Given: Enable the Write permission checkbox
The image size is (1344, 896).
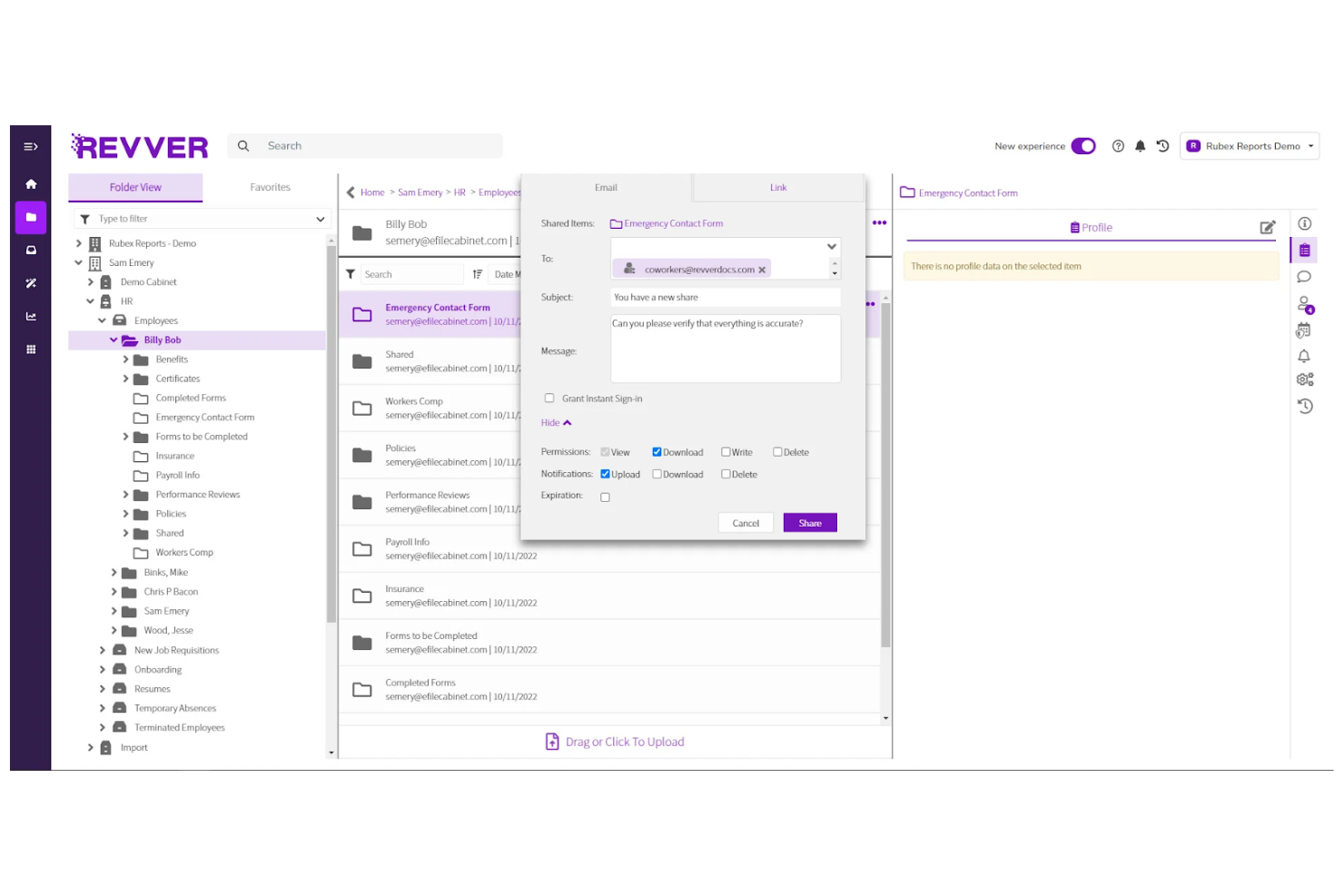Looking at the screenshot, I should (725, 451).
